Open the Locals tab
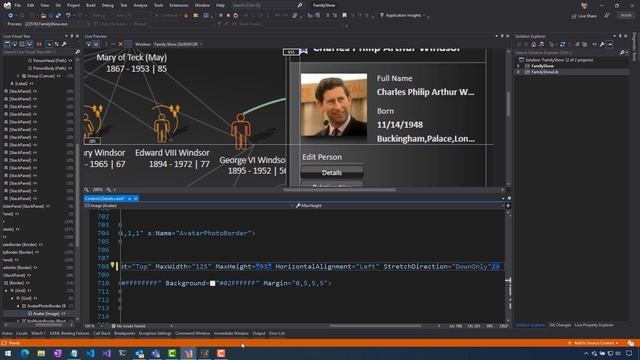This screenshot has height=360, width=640. coord(22,333)
